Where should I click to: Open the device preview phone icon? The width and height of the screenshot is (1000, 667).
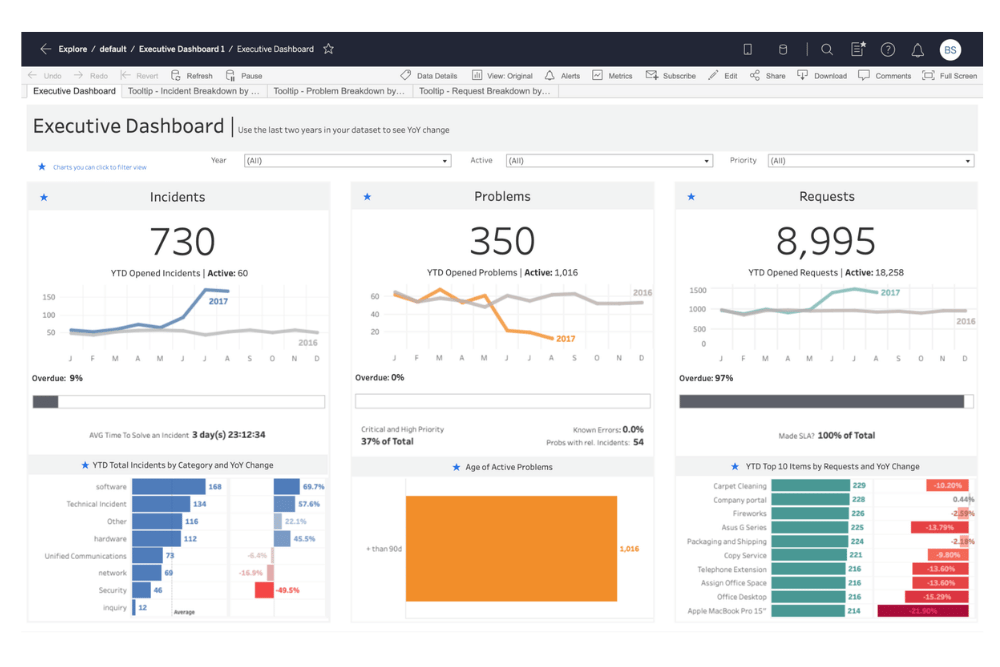click(x=747, y=49)
